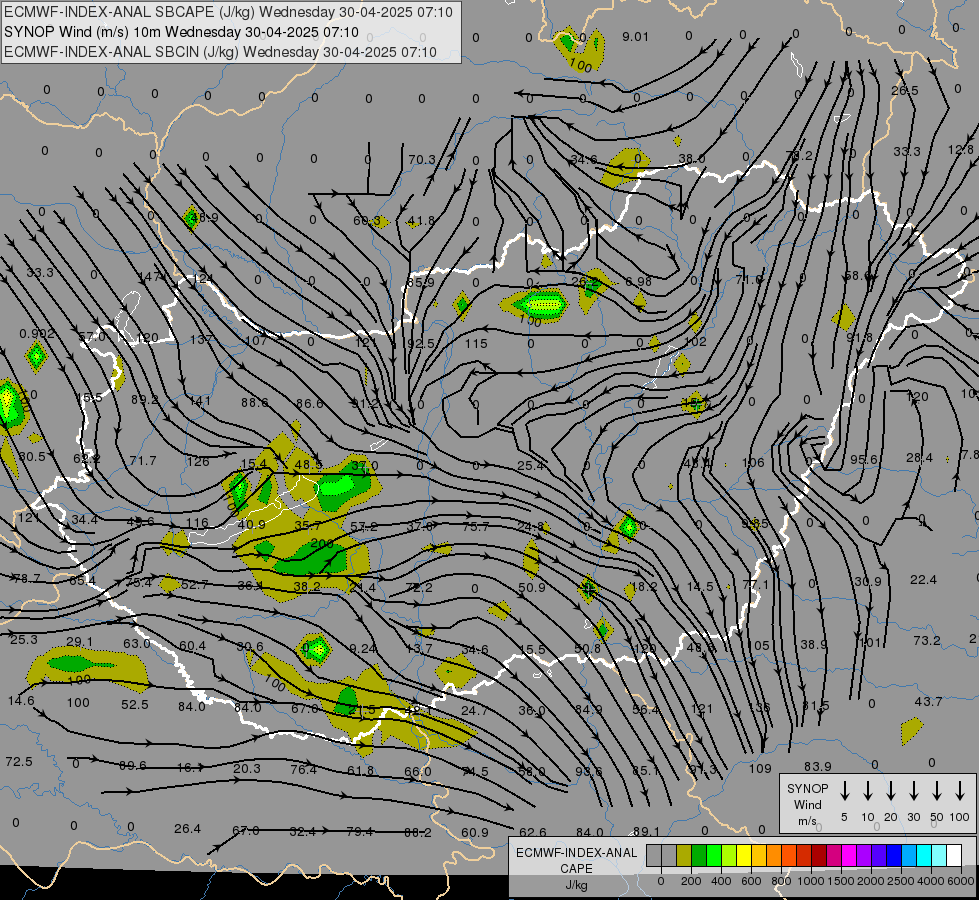Click the 5 m/s wind arrow in legend
Viewport: 979px width, 900px height.
click(x=844, y=791)
